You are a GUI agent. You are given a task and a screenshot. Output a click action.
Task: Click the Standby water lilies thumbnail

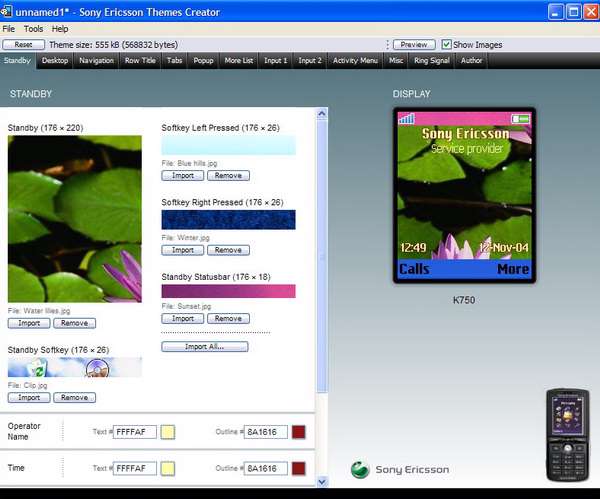pyautogui.click(x=75, y=219)
